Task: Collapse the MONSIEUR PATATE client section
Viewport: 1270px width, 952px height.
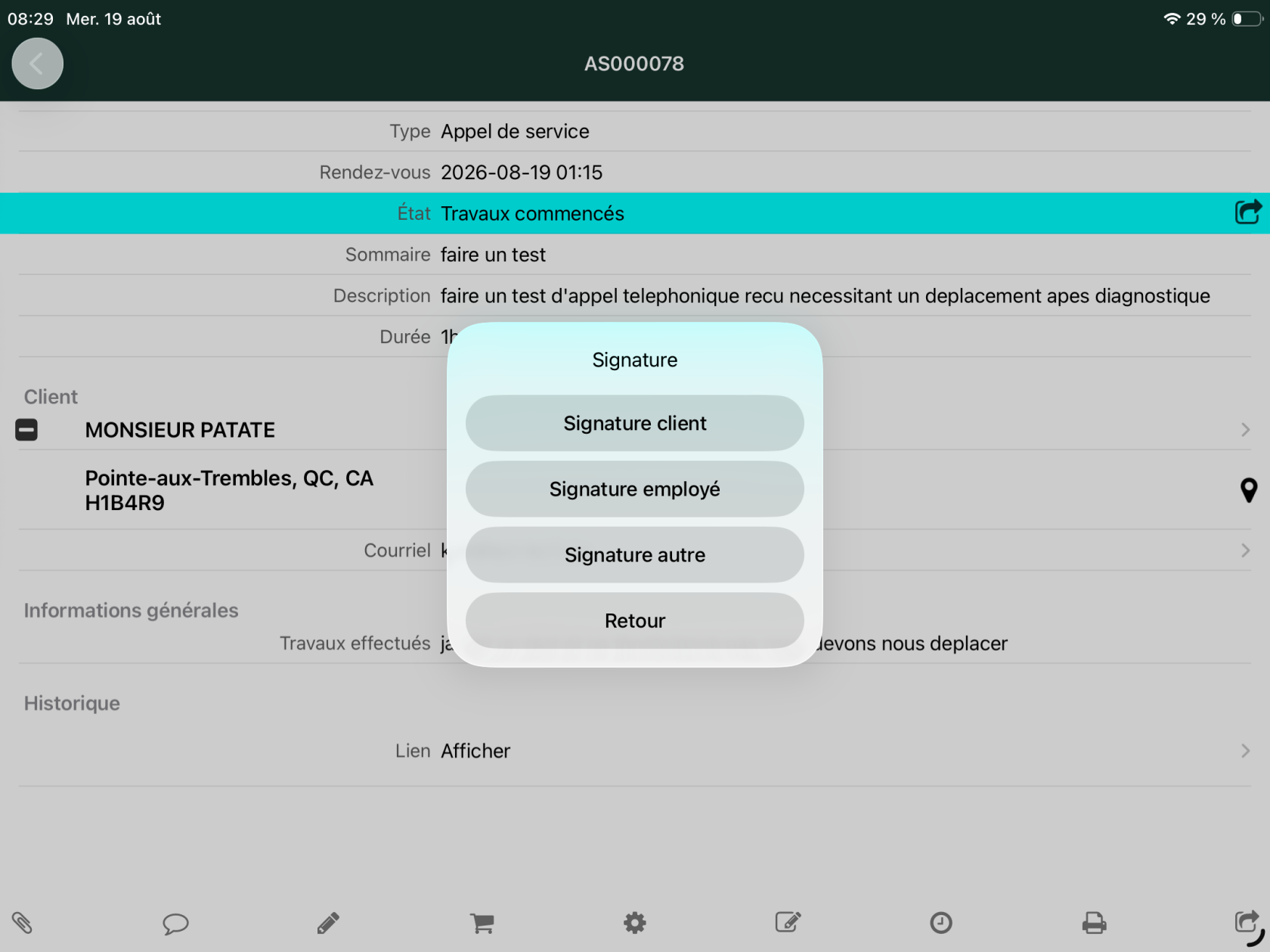Action: click(x=26, y=430)
